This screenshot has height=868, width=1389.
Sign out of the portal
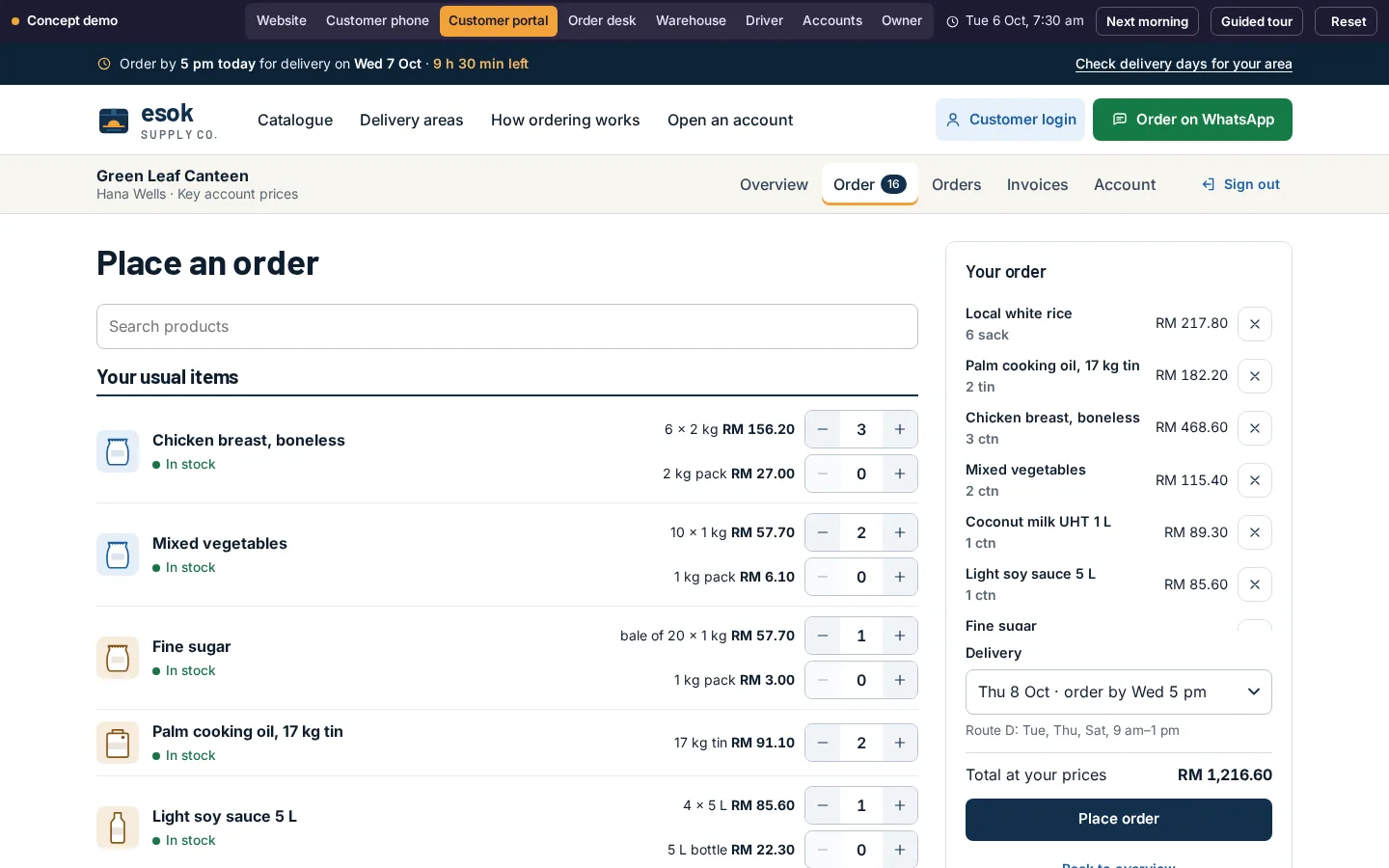click(1241, 184)
